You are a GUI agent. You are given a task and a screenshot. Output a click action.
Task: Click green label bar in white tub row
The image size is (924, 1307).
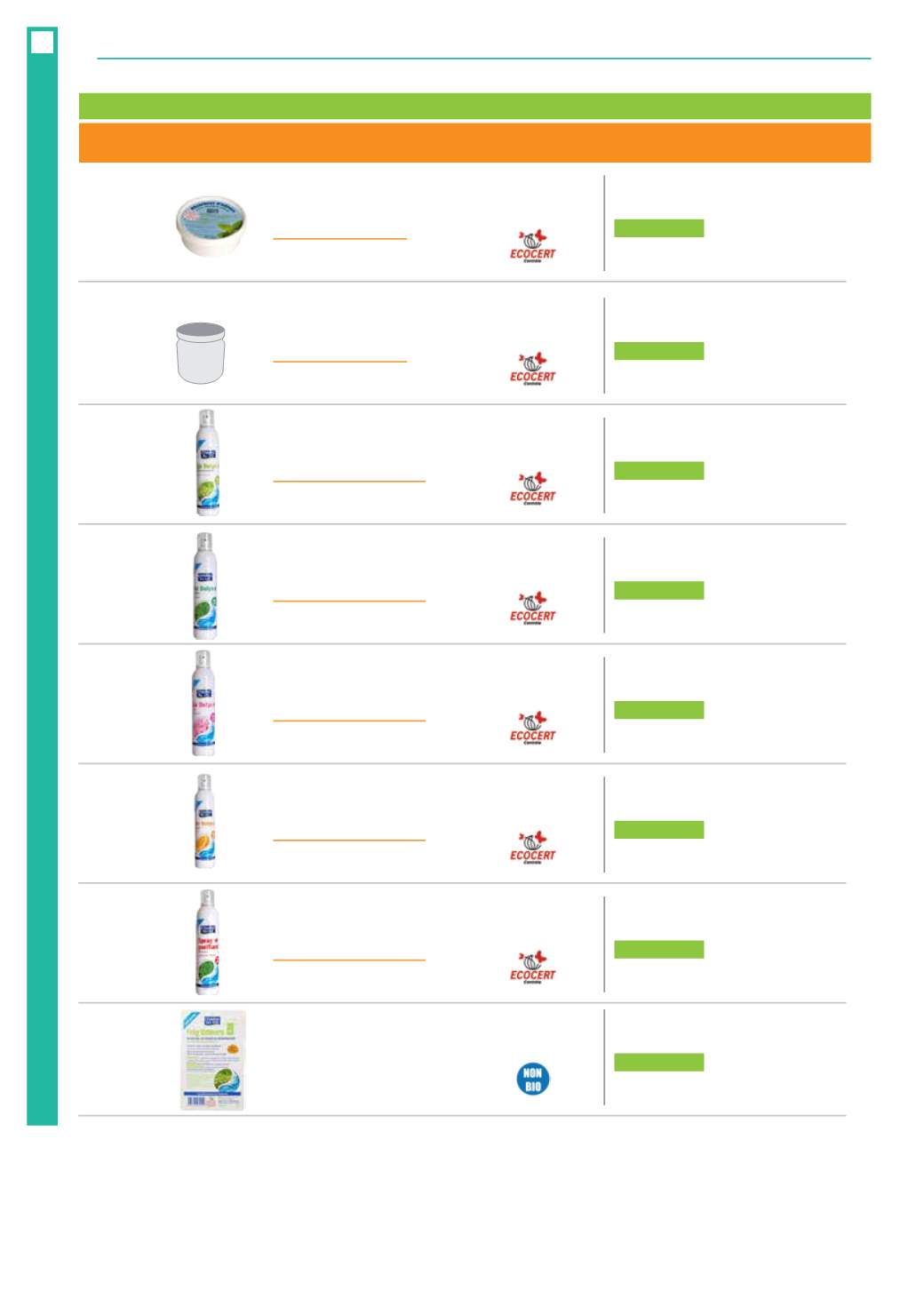659,227
